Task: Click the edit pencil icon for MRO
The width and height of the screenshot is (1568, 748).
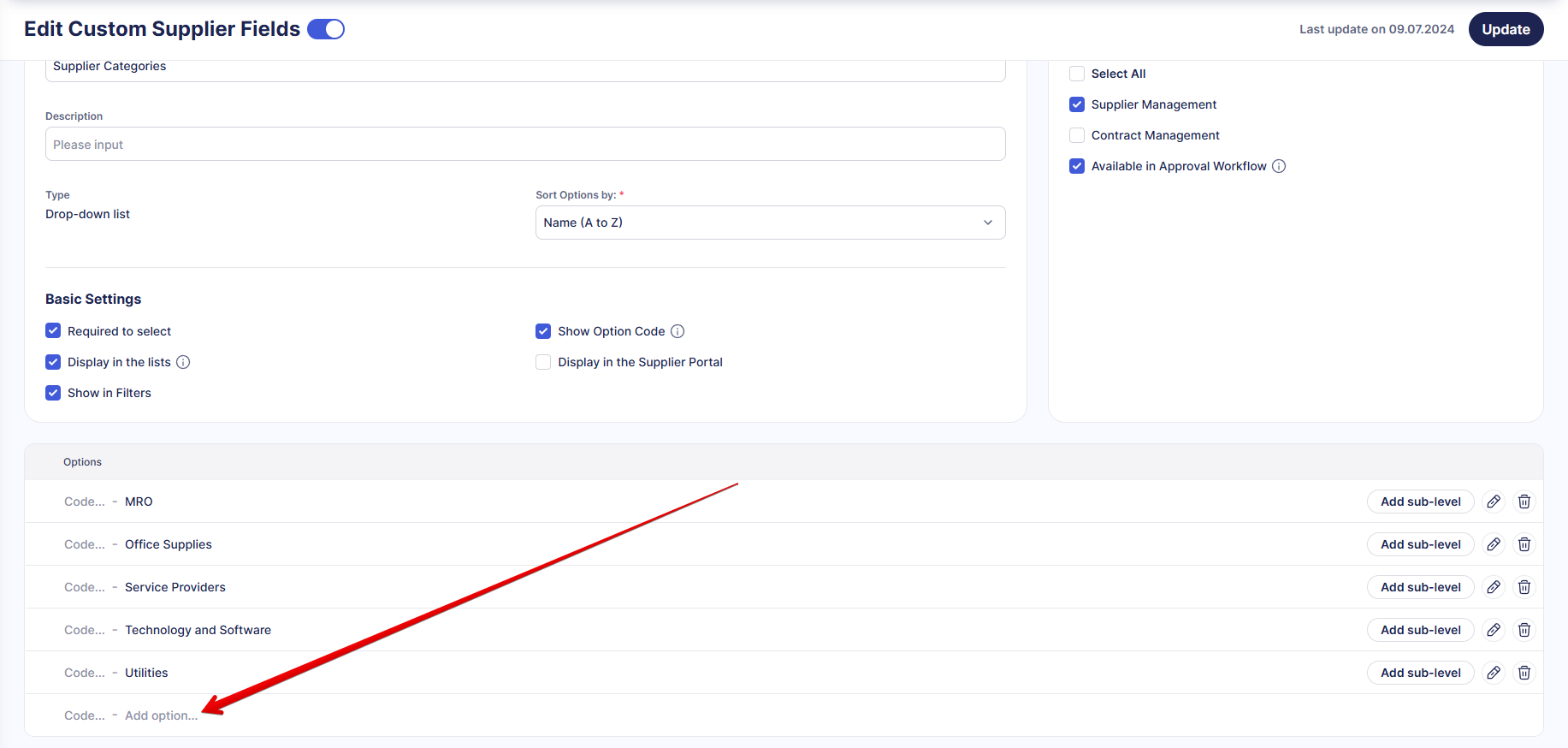Action: pos(1494,502)
